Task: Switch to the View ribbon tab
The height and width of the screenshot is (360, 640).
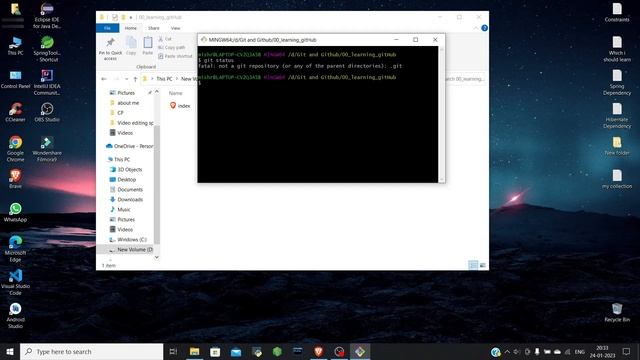Action: coord(176,28)
